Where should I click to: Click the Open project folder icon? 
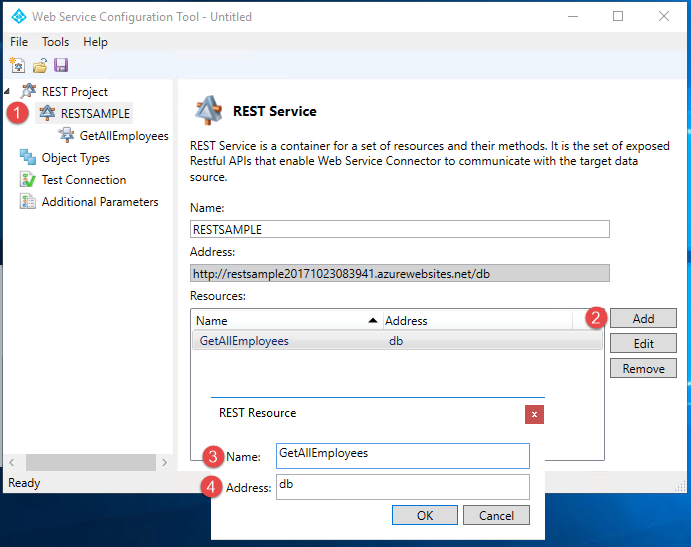(x=40, y=66)
